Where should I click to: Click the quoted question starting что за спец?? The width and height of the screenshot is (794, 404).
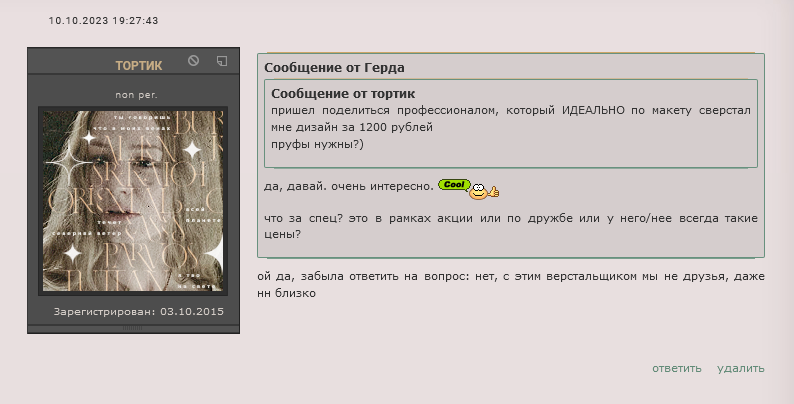(x=511, y=226)
